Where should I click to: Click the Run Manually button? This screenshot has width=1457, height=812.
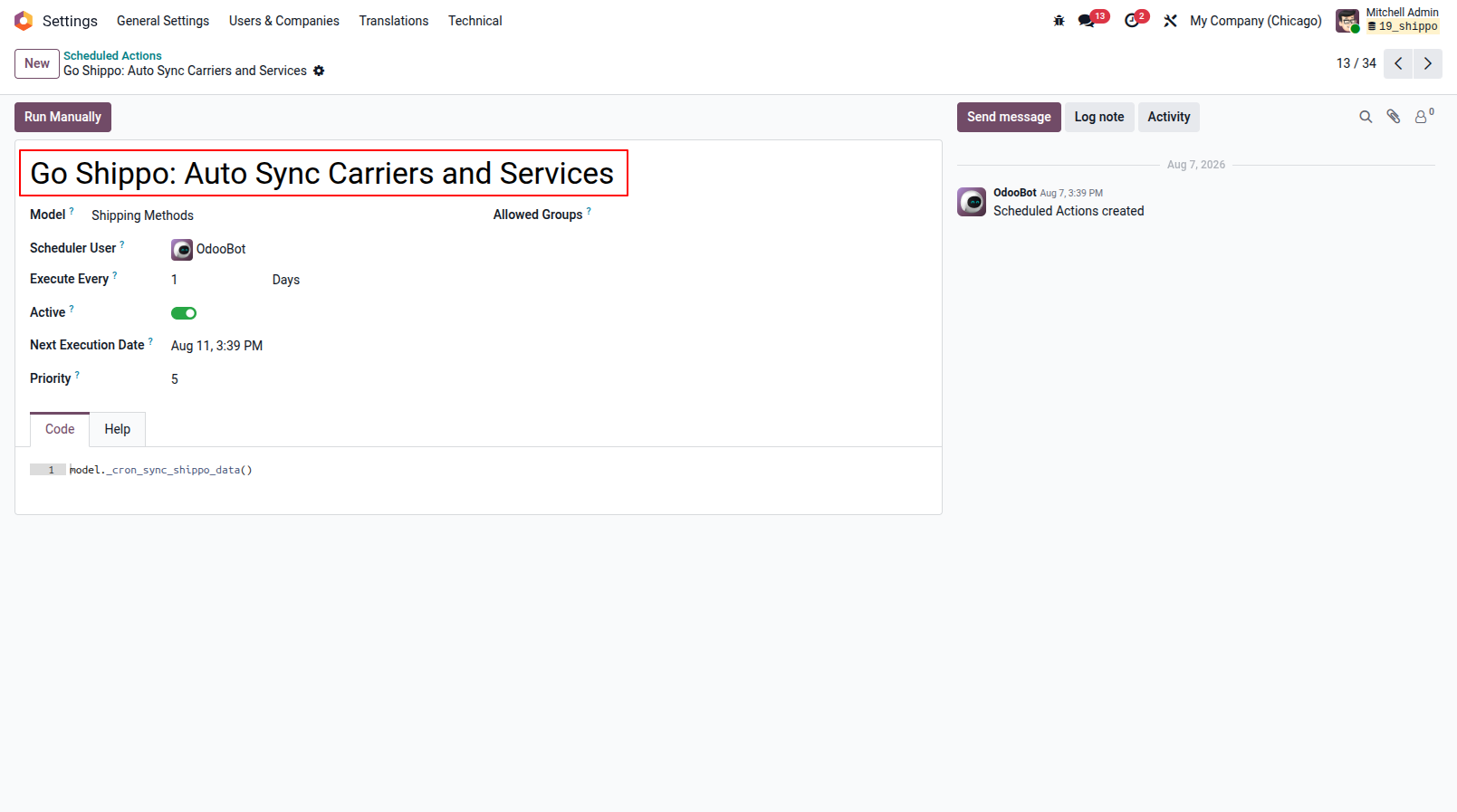(62, 117)
